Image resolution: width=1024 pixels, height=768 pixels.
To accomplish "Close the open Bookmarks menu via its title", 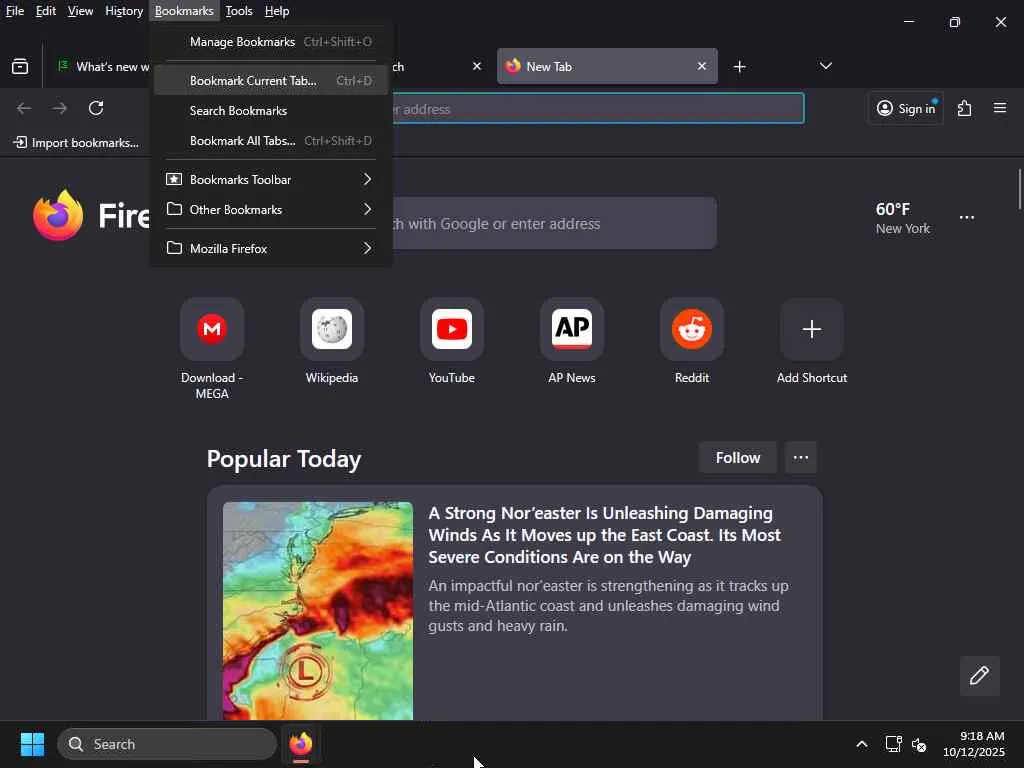I will click(x=184, y=11).
